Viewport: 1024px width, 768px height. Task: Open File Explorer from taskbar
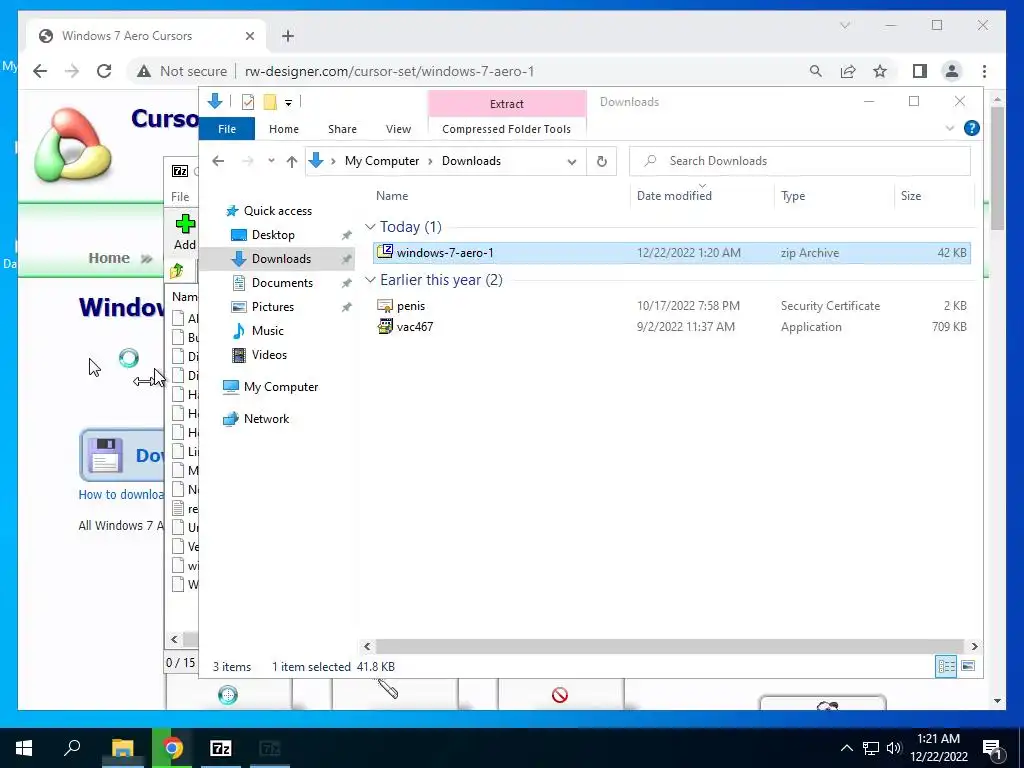click(122, 748)
